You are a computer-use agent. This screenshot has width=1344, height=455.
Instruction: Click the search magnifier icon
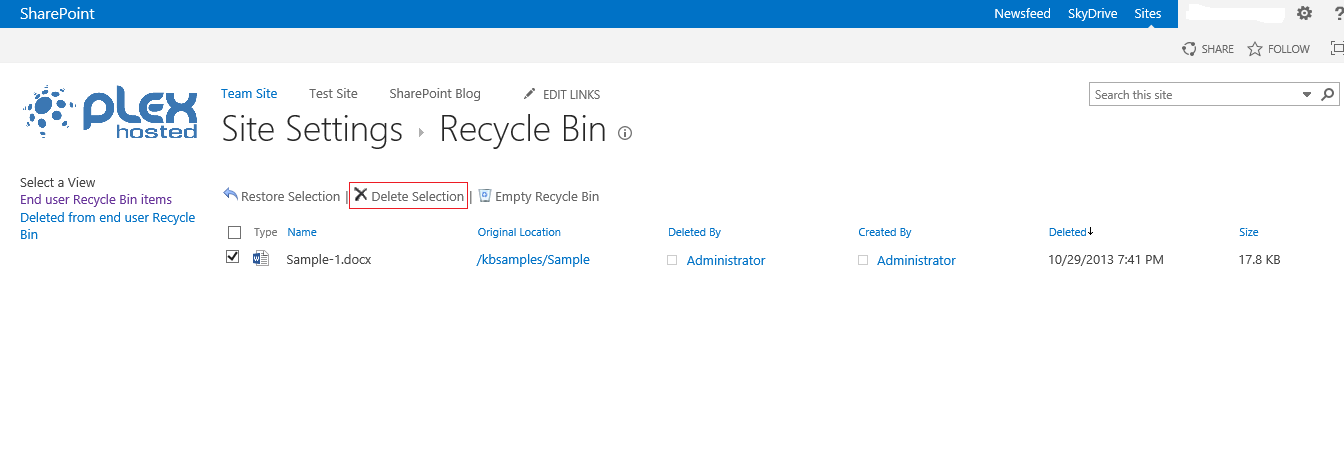tap(1328, 94)
